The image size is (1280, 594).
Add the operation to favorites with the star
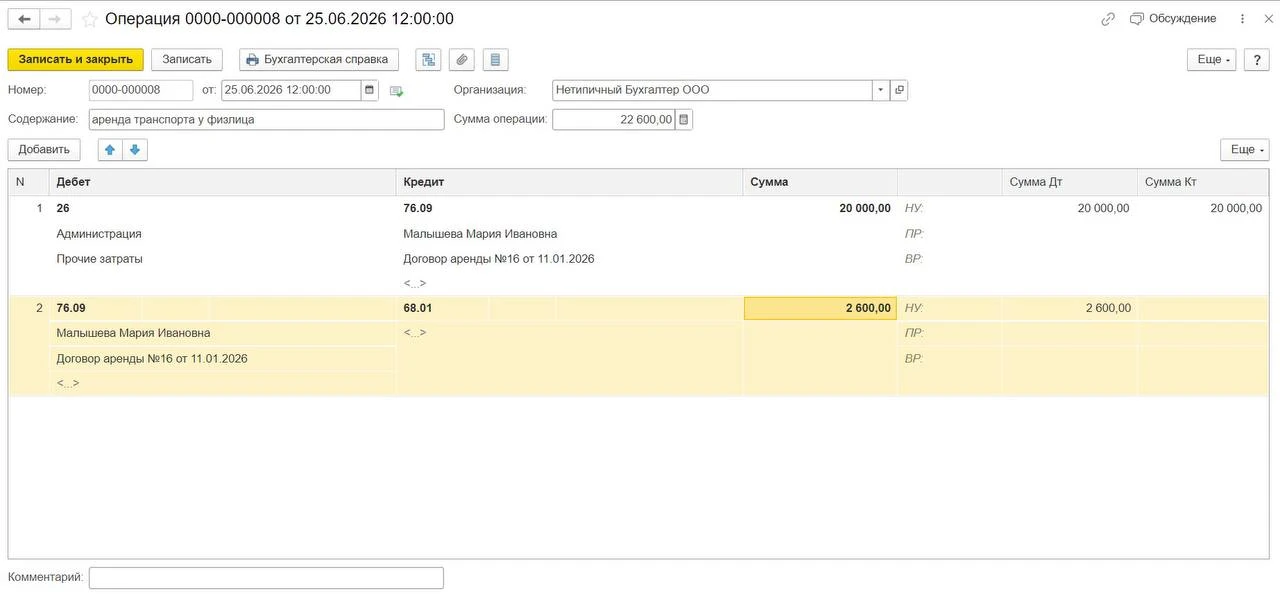90,19
